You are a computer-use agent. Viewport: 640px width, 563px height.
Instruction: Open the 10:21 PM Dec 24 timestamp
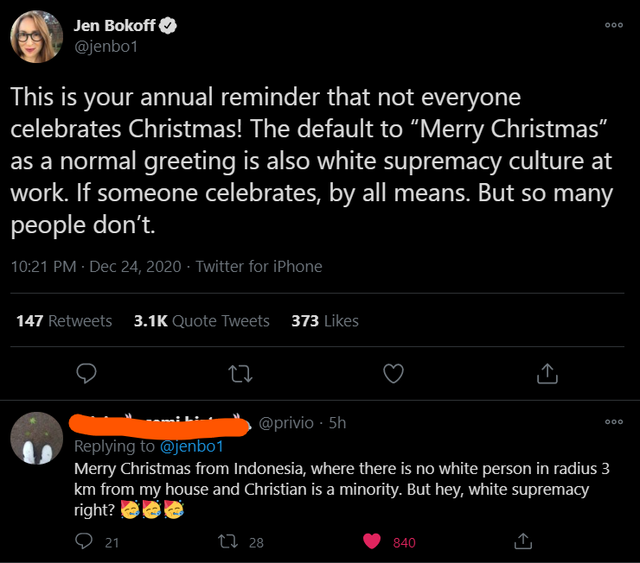pos(97,266)
